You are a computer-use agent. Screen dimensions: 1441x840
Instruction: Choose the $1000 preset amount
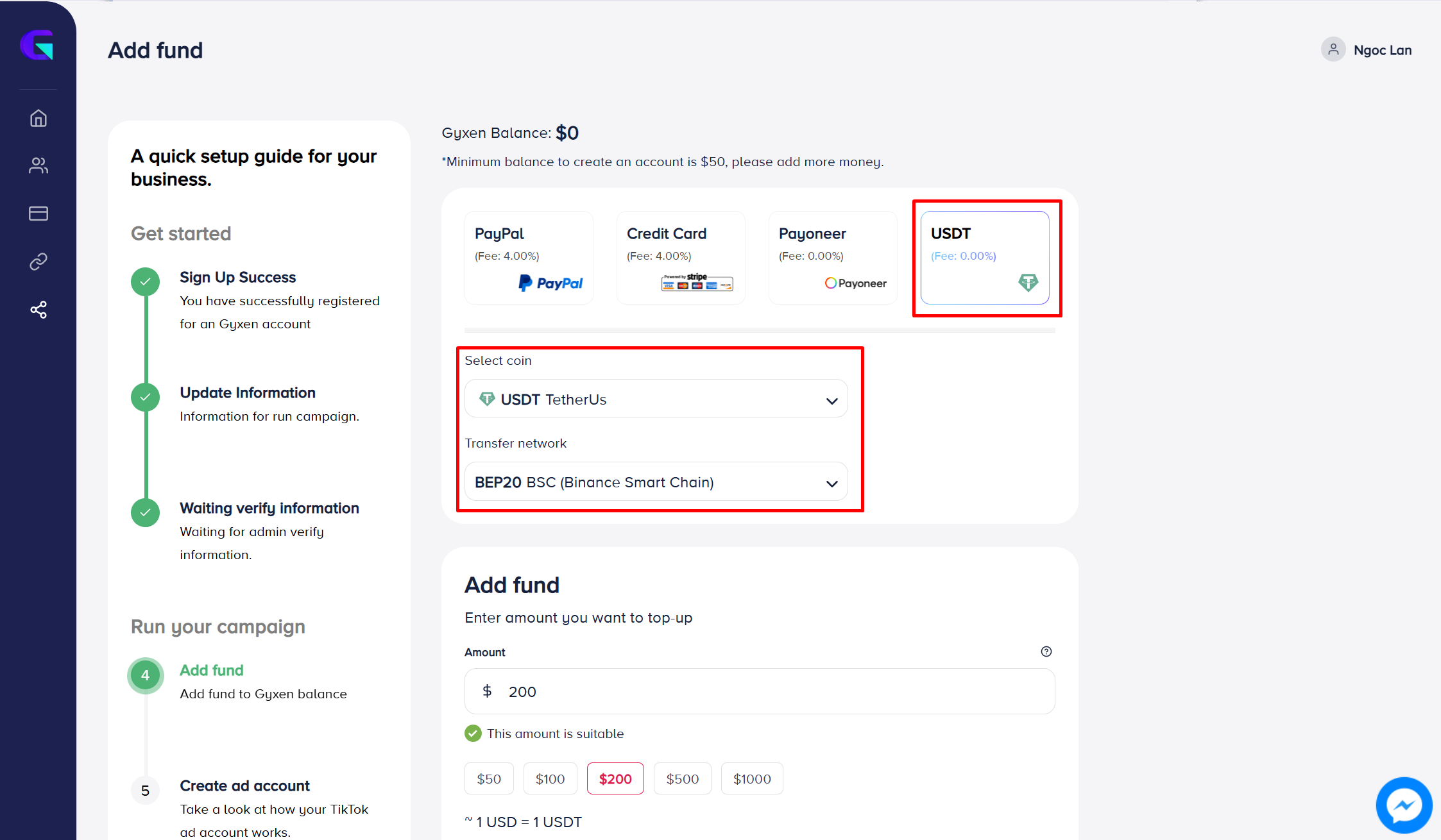752,778
